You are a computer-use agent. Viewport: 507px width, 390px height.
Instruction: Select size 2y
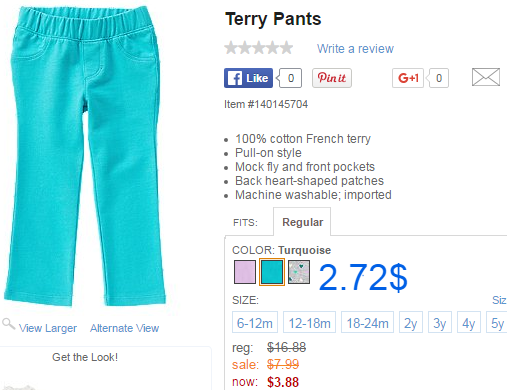411,322
